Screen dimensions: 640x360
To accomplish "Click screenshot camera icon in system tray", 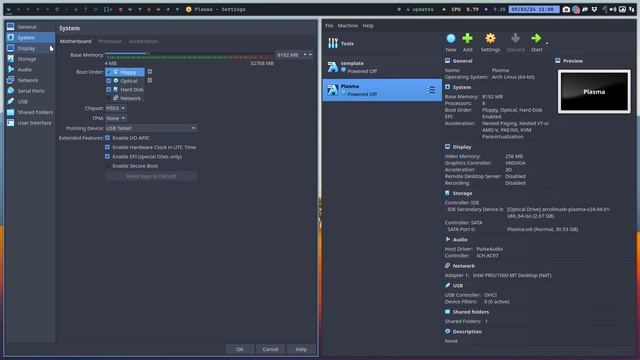I will pyautogui.click(x=566, y=9).
